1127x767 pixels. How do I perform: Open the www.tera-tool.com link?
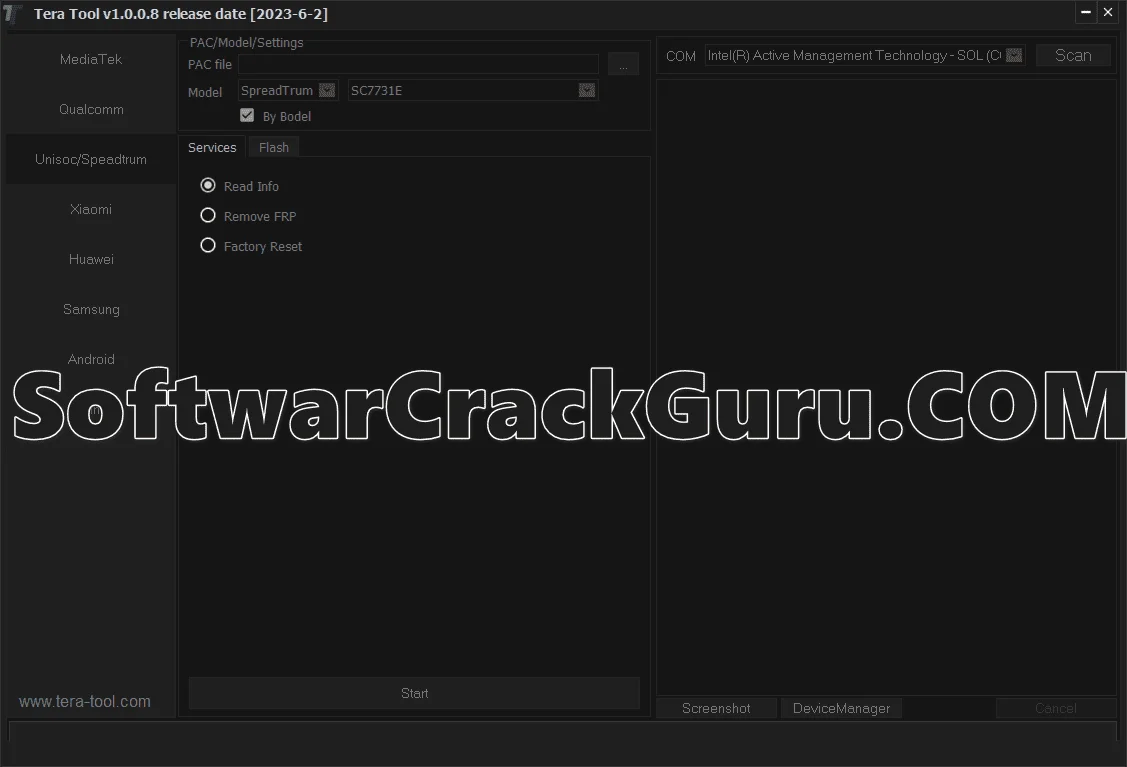pyautogui.click(x=85, y=702)
